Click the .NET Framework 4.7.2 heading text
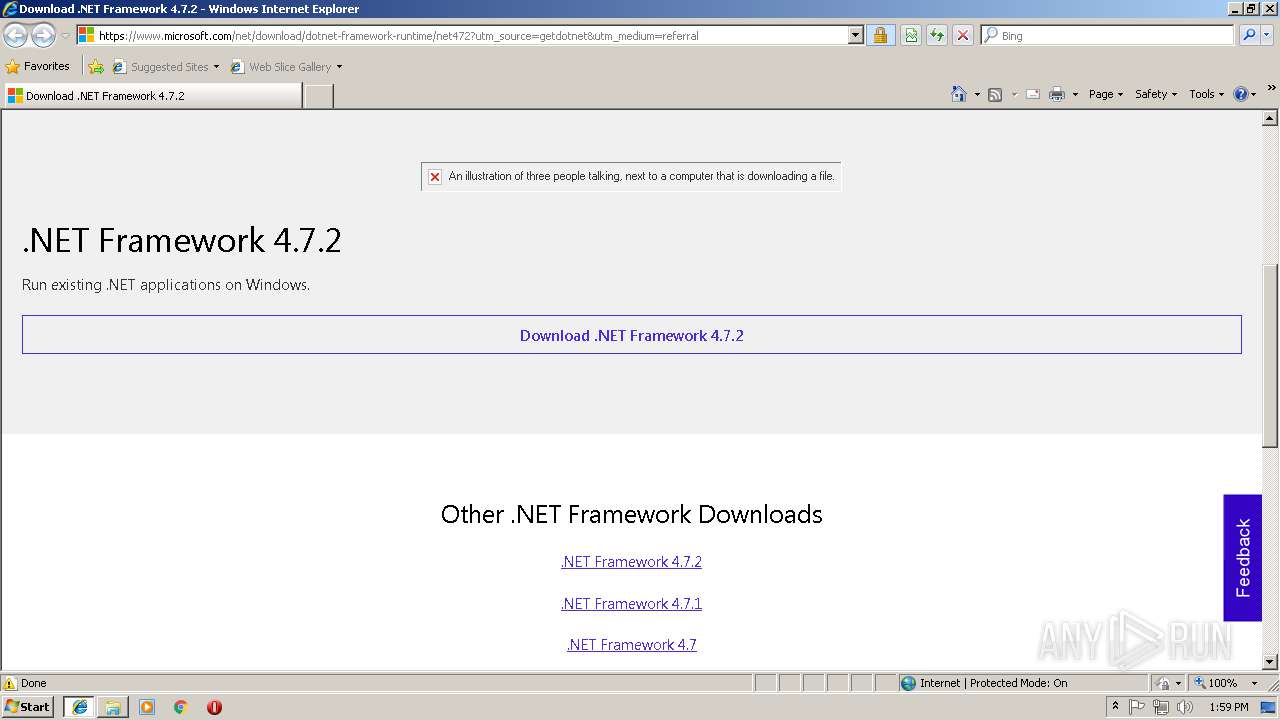The image size is (1280, 720). 182,240
